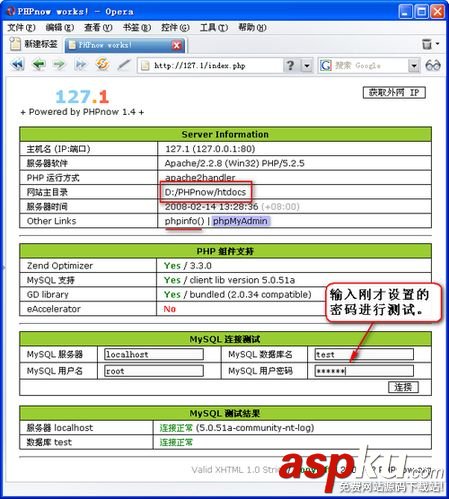
Task: Click the MySQL 数据库名 test field
Action: [x=364, y=354]
